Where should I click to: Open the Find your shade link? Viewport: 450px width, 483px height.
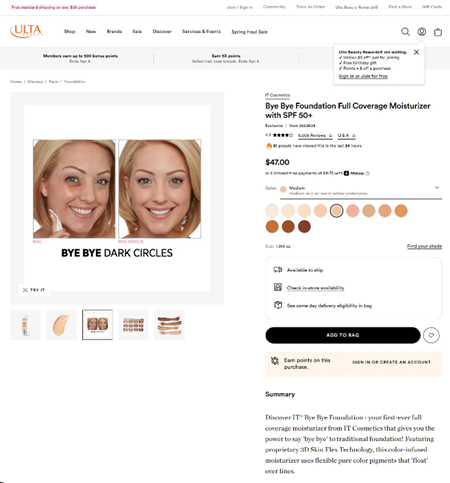coord(424,246)
